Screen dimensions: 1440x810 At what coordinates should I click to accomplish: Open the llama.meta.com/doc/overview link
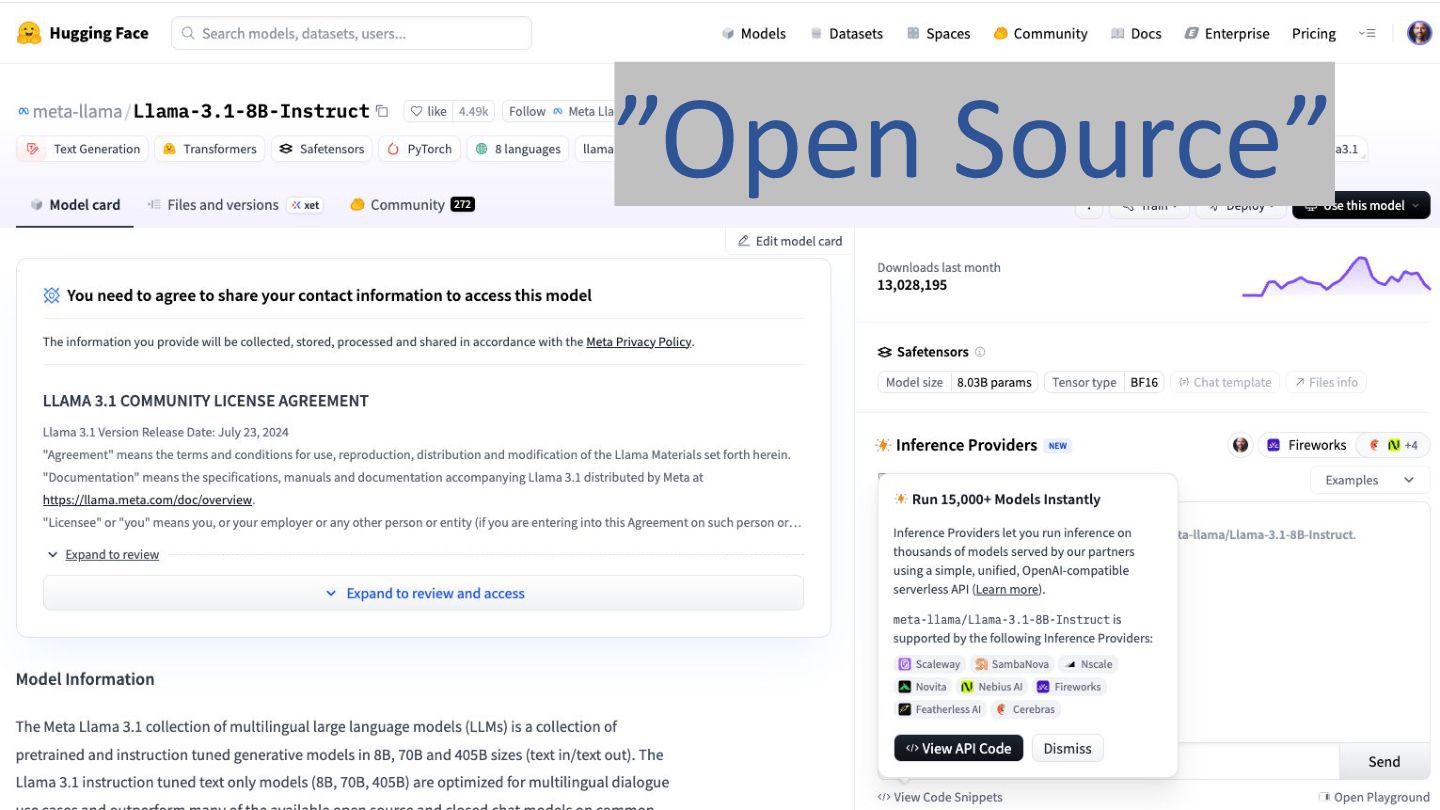(147, 500)
